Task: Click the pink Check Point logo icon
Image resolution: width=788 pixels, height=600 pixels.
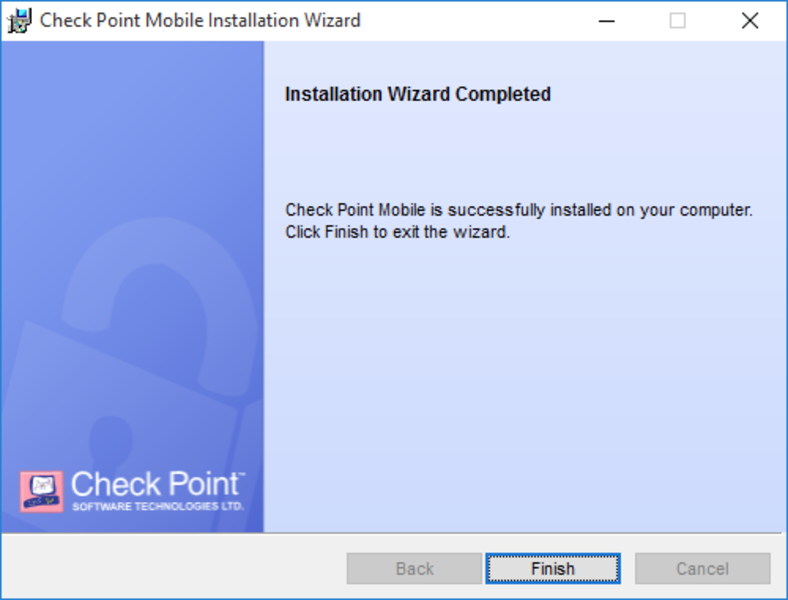Action: coord(42,491)
